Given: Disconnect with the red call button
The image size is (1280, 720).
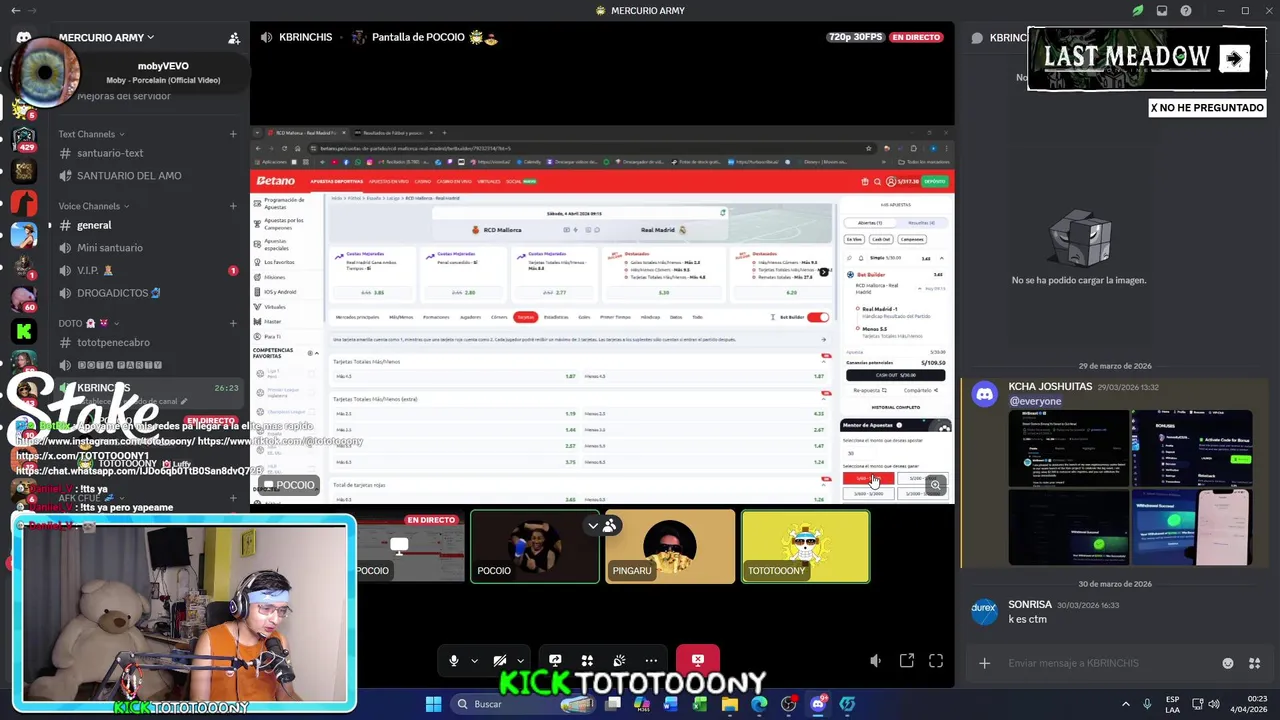Looking at the screenshot, I should tap(698, 660).
